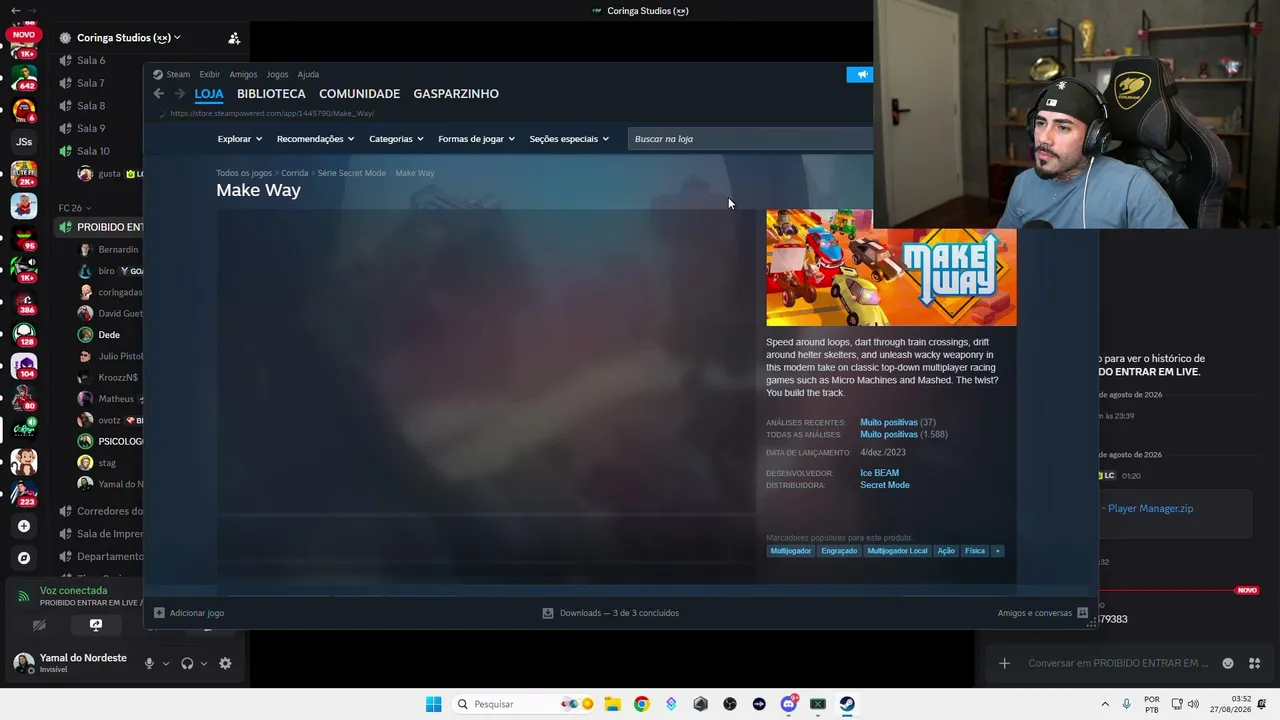Open the Discord add-a-server plus button
Screen dimensions: 1280x720
(x=24, y=526)
